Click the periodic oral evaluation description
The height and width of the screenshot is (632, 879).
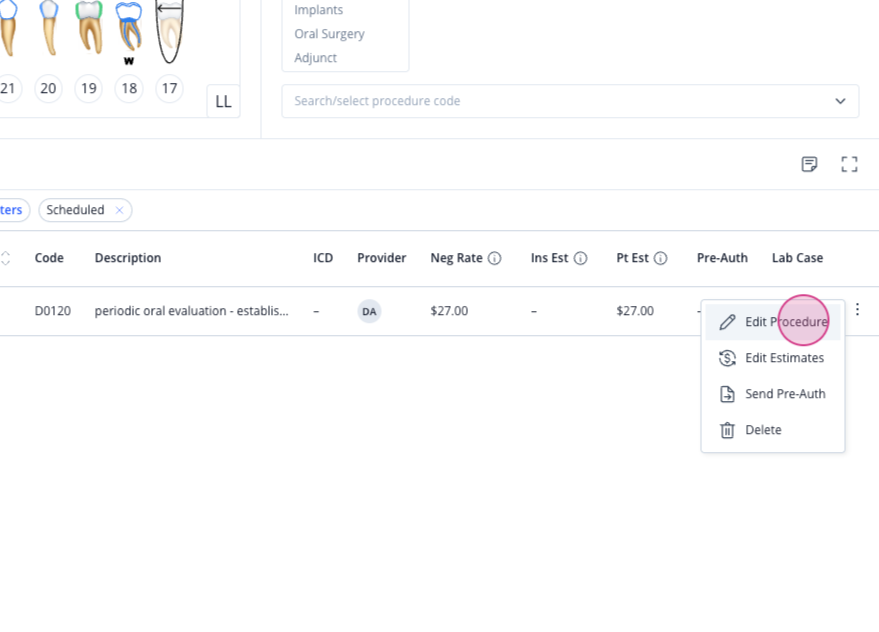pyautogui.click(x=192, y=311)
